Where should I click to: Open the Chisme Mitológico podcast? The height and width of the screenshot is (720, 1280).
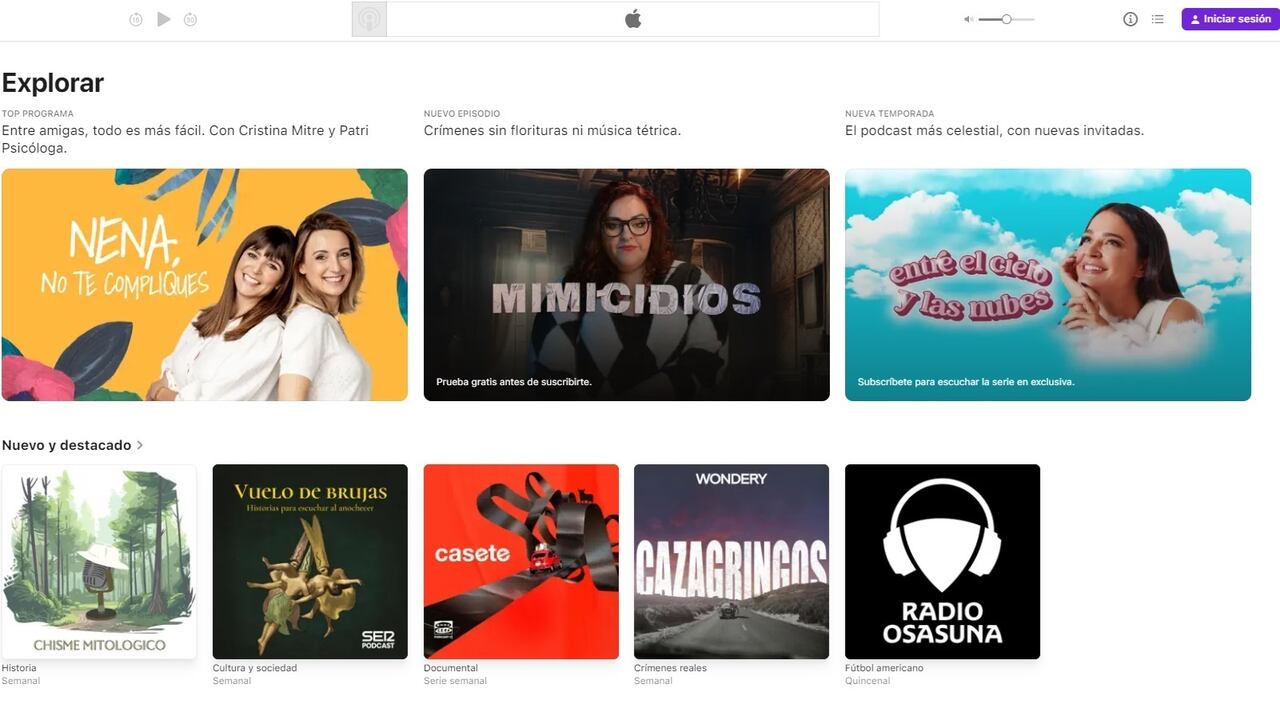99,561
